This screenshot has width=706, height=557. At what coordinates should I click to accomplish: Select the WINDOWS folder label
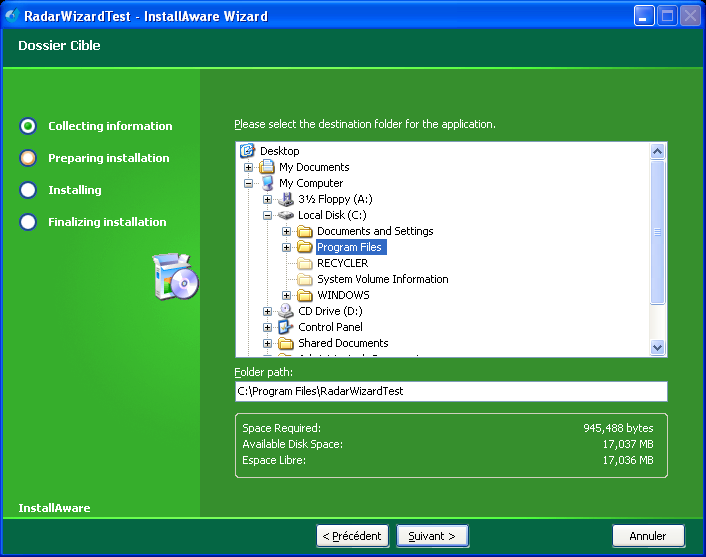(x=343, y=295)
